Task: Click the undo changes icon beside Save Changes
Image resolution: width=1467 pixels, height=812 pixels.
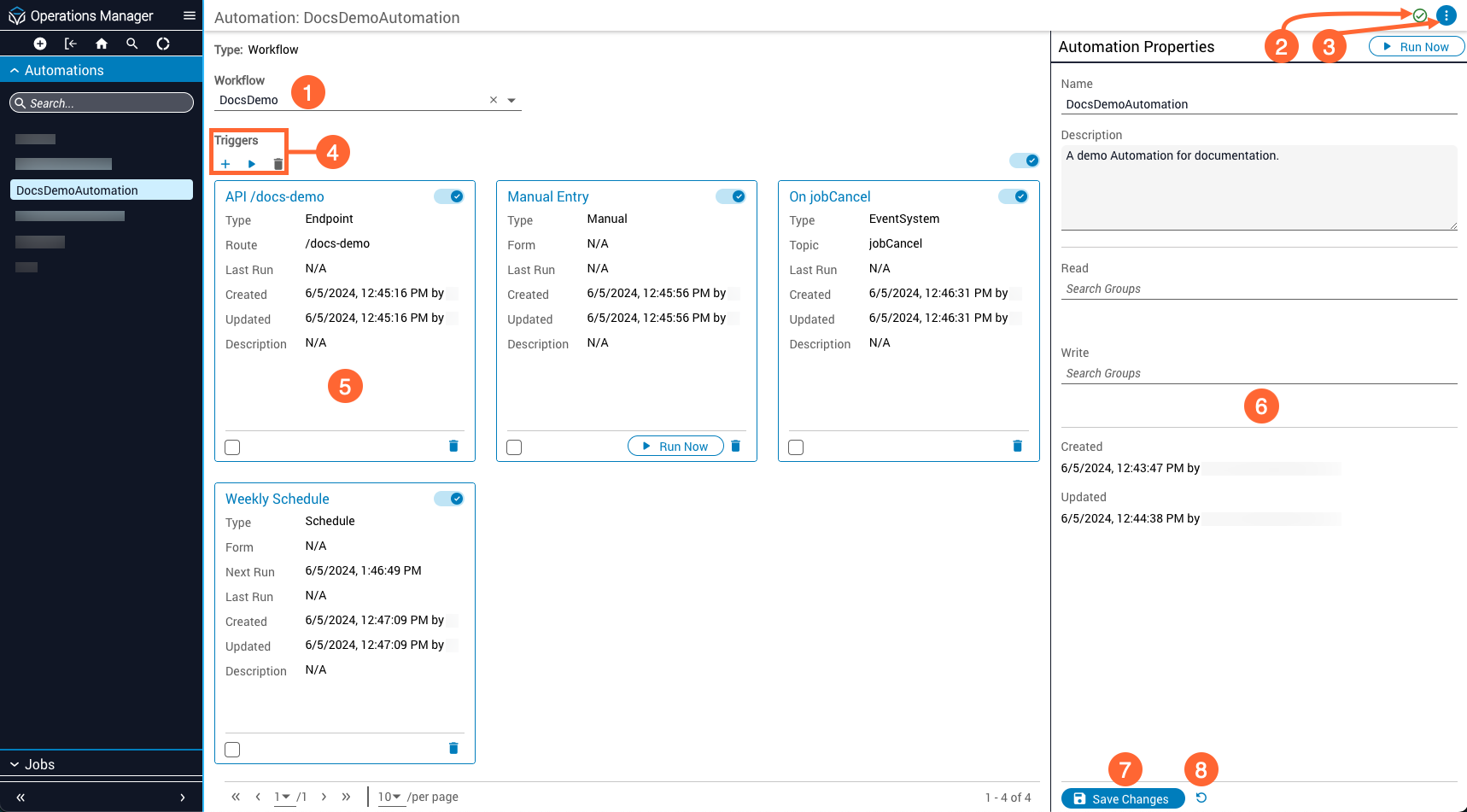Action: tap(1201, 797)
